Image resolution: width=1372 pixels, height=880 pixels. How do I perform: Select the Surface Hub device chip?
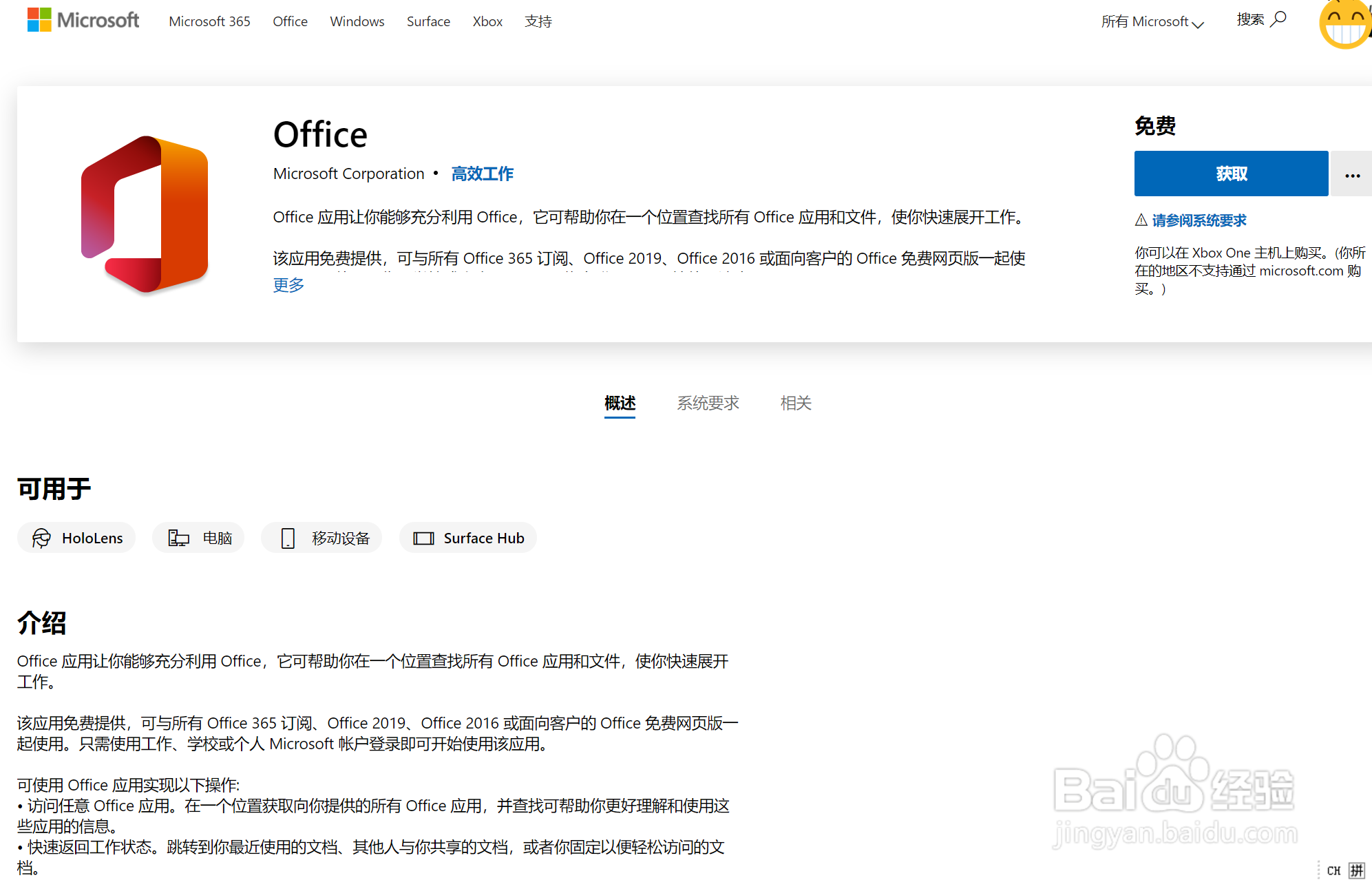point(468,538)
